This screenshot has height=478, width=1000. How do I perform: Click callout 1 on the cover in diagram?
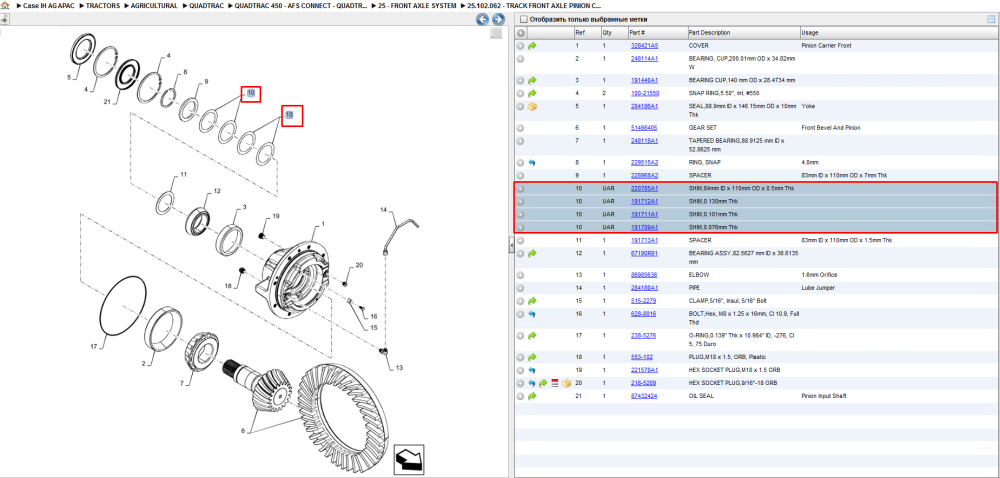(323, 224)
